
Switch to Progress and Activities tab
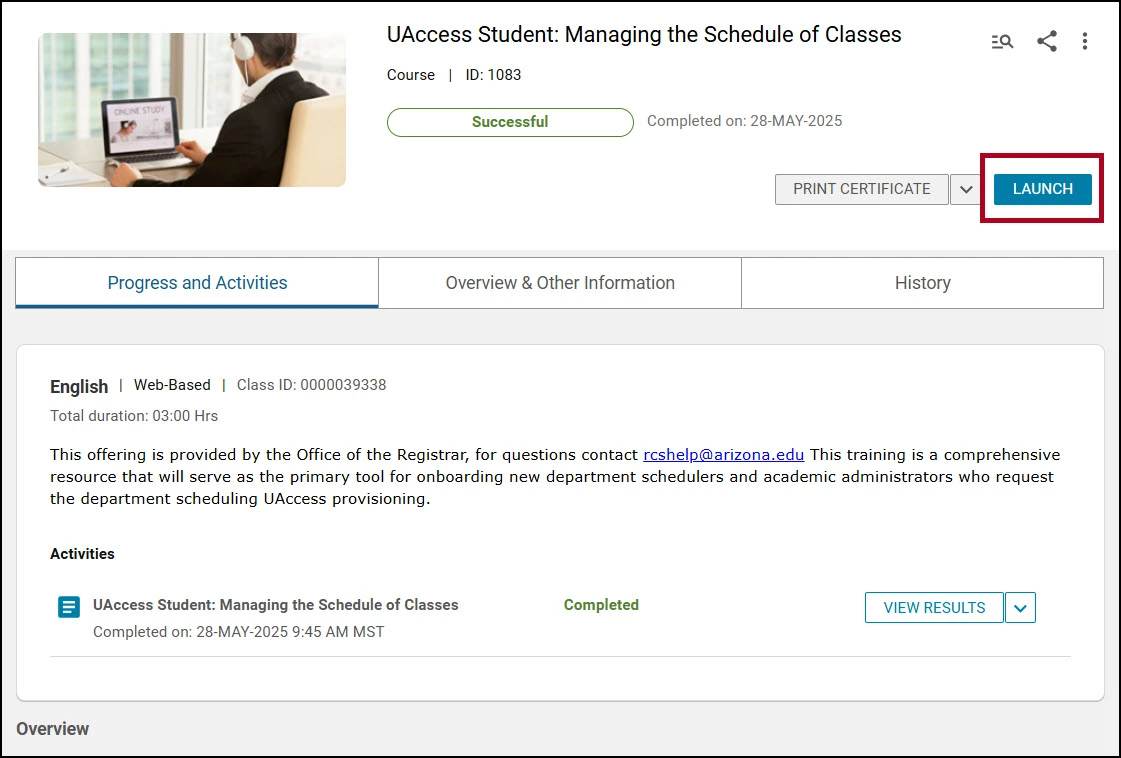197,283
